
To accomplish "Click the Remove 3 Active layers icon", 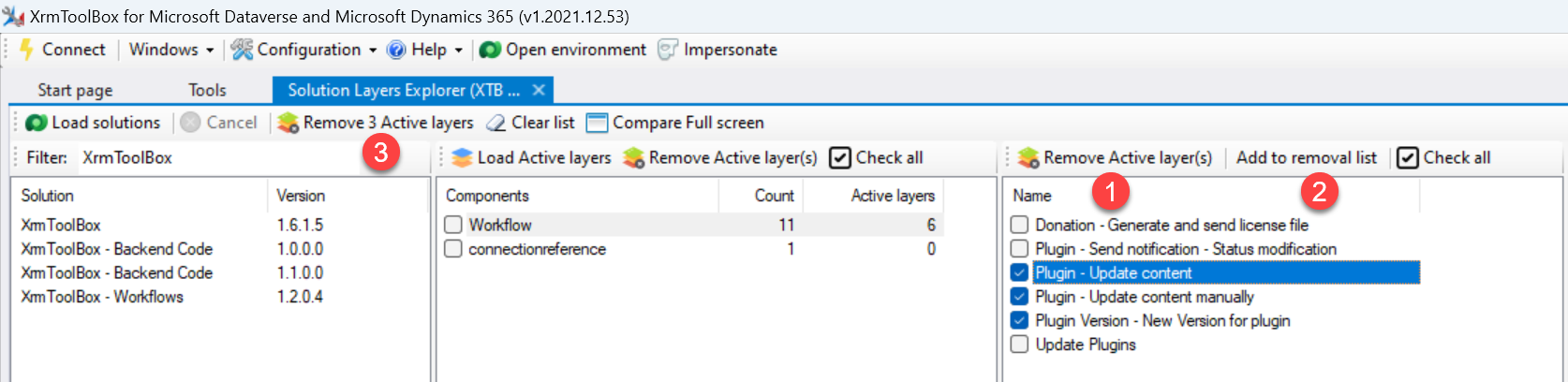I will 288,123.
